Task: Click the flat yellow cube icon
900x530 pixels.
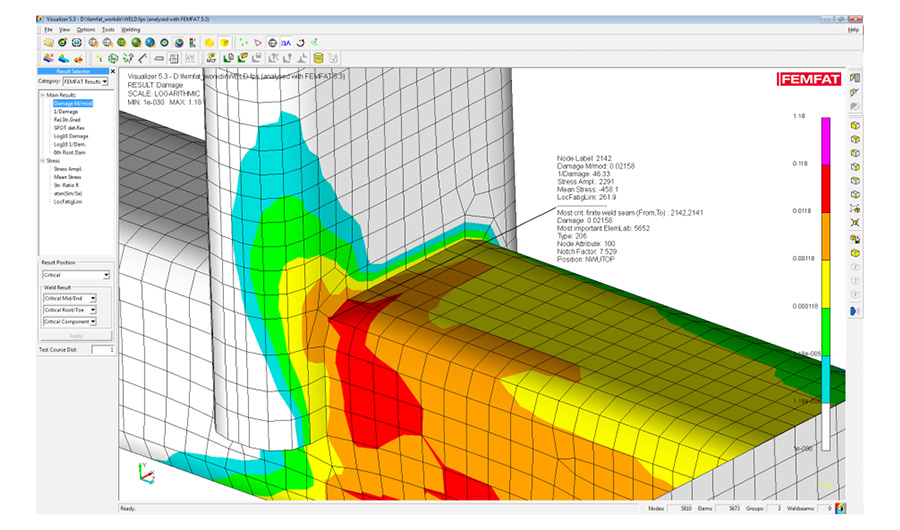Action: point(209,42)
